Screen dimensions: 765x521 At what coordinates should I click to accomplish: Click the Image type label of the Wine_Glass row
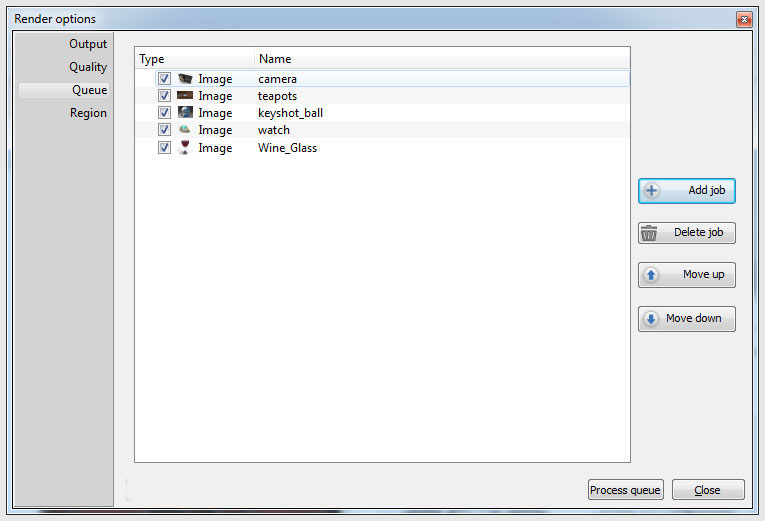215,148
